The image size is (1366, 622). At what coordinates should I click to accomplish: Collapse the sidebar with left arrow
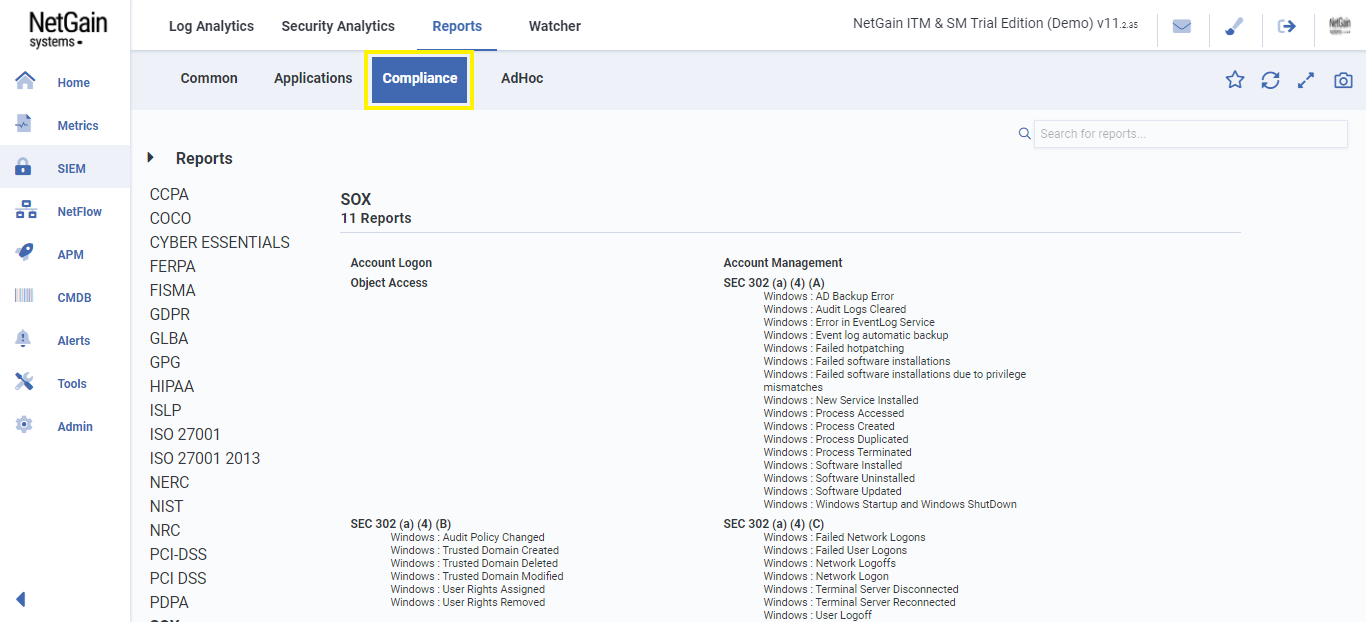20,600
